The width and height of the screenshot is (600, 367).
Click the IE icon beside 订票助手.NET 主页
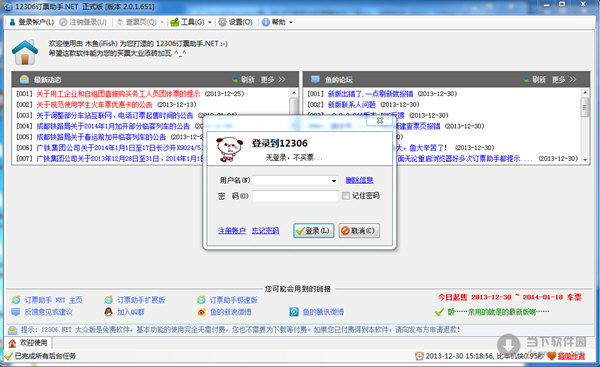point(16,300)
